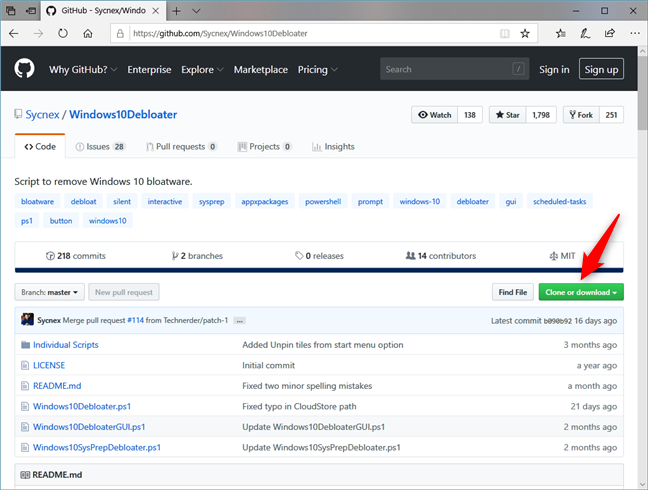648x490 pixels.
Task: Open the Projects tab
Action: (x=264, y=147)
